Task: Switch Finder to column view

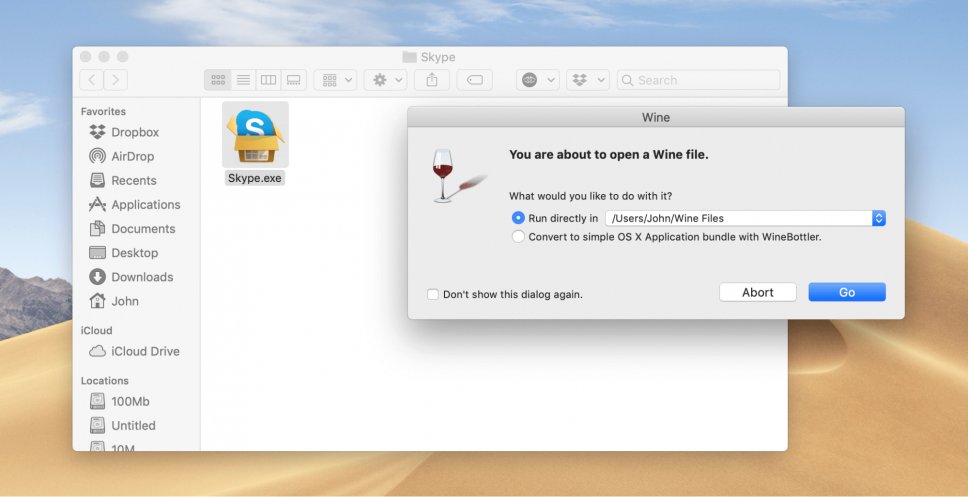Action: [x=268, y=80]
